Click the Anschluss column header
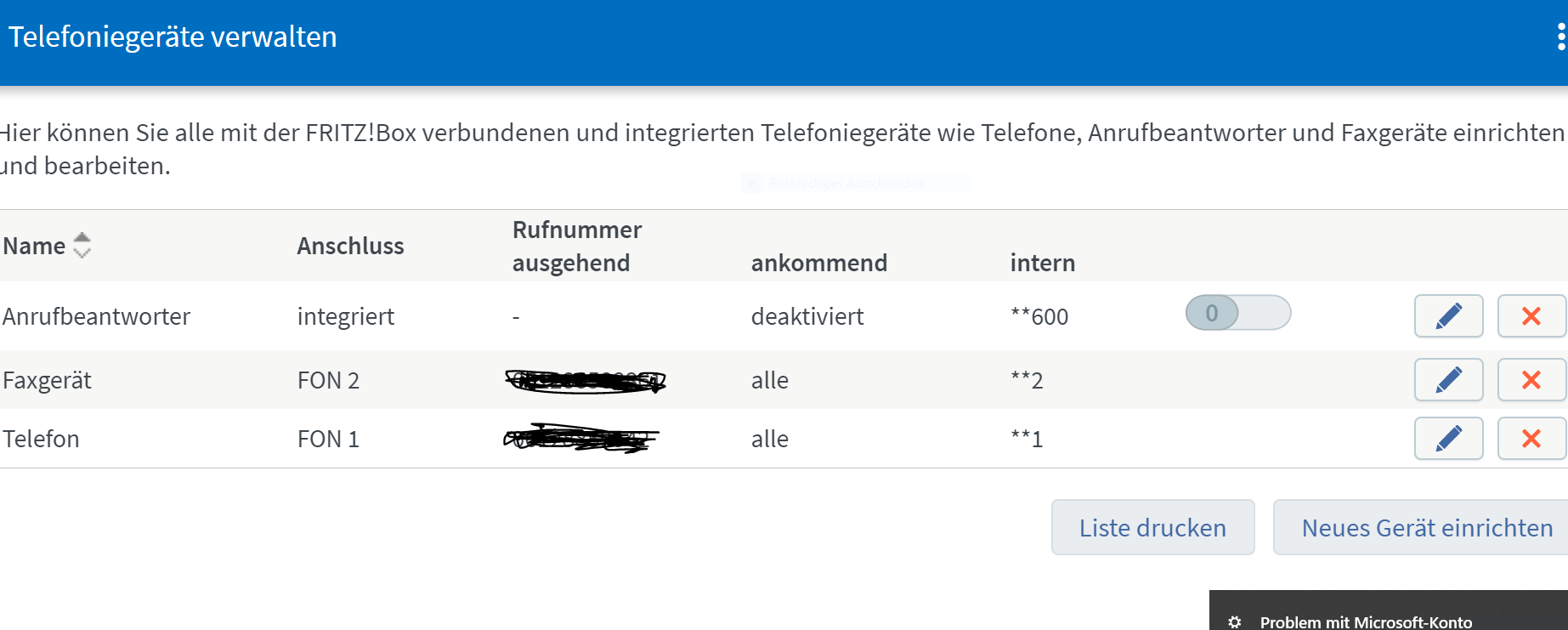Screen dimensions: 1568x630 pyautogui.click(x=350, y=247)
